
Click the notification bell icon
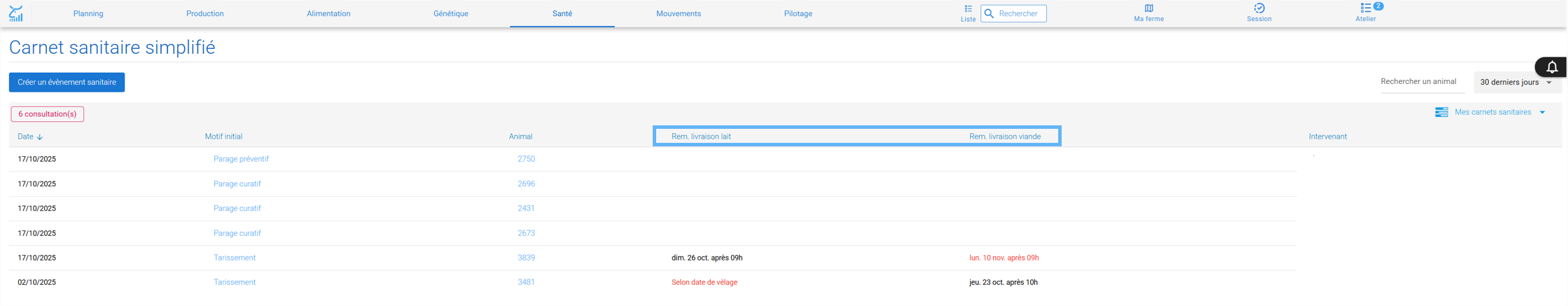click(x=1552, y=67)
